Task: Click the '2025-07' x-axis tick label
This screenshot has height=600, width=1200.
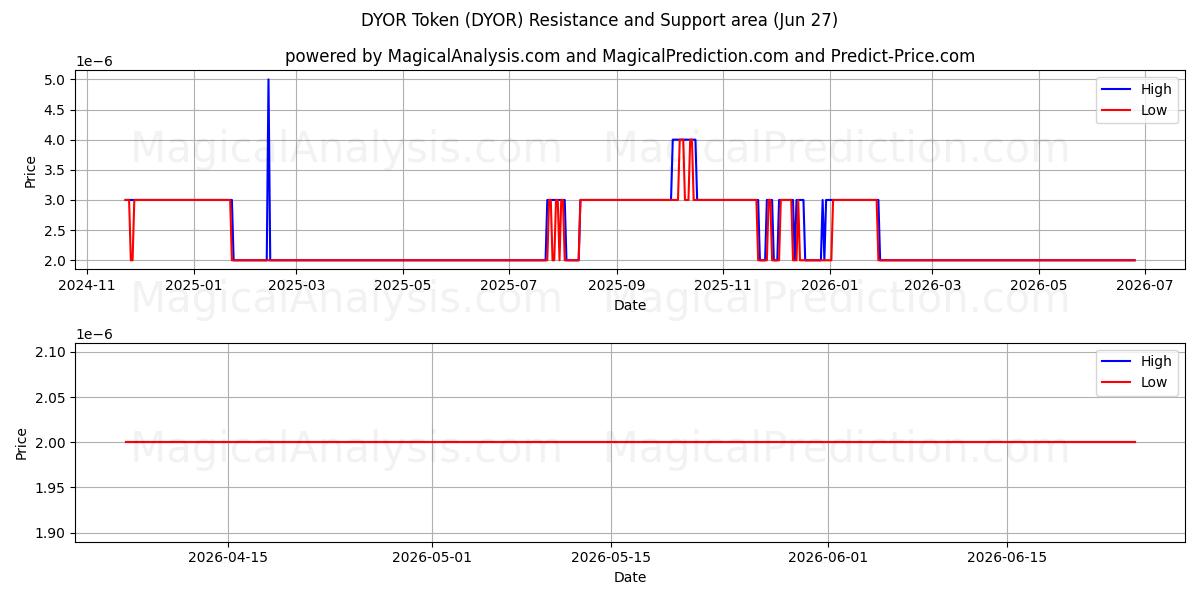Action: click(x=509, y=286)
